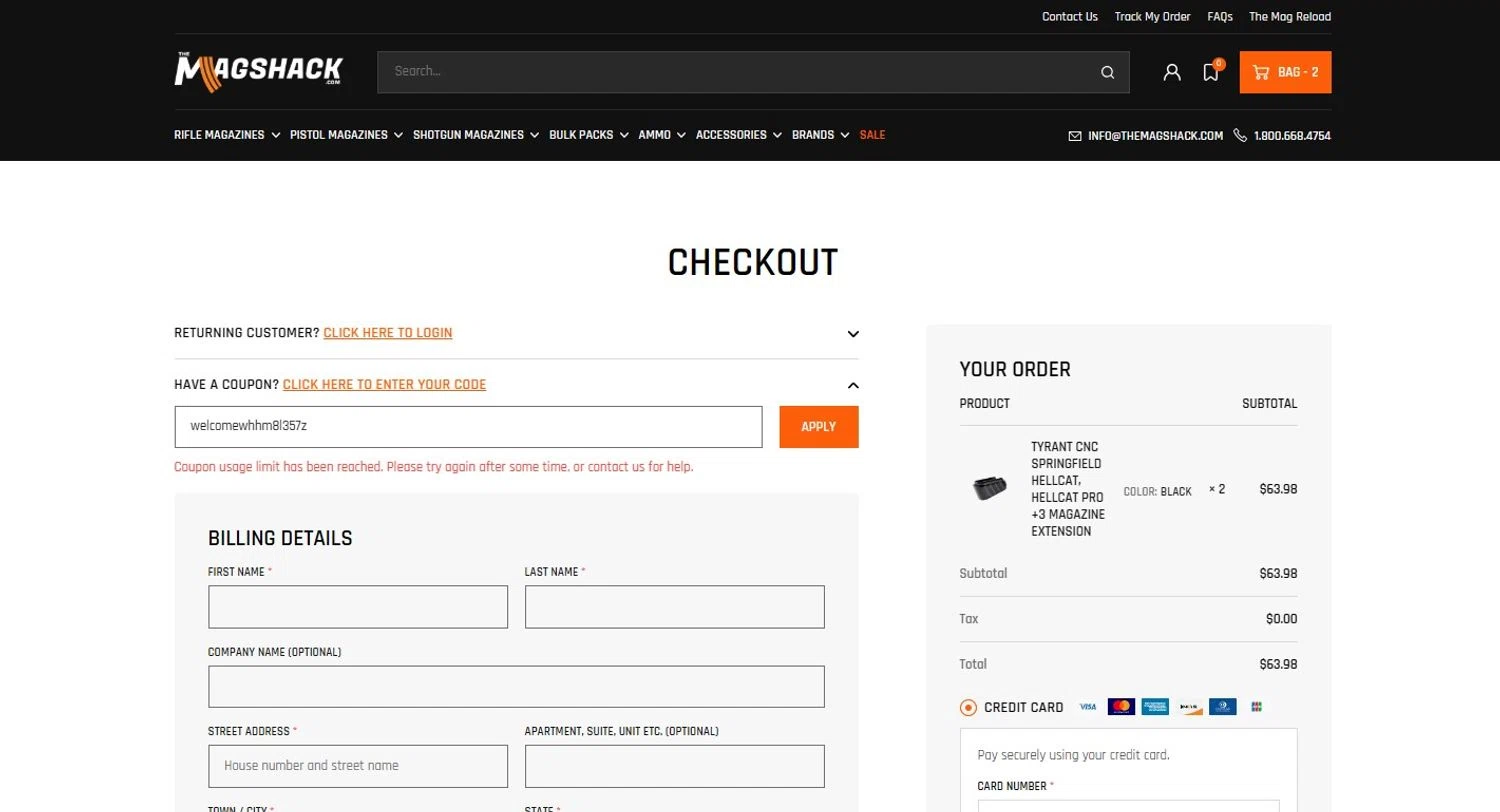This screenshot has height=812, width=1500.
Task: Click the MagShack logo
Action: point(258,71)
